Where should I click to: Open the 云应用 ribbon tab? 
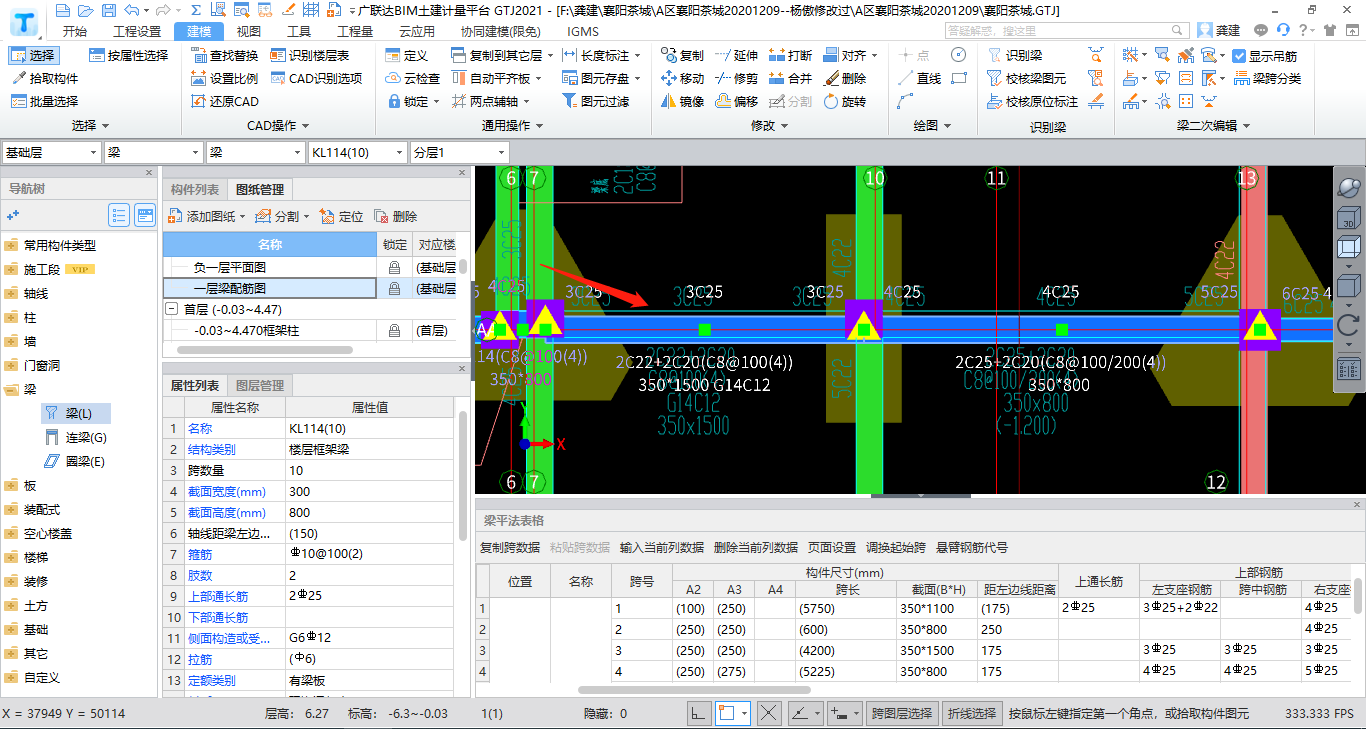pyautogui.click(x=418, y=31)
